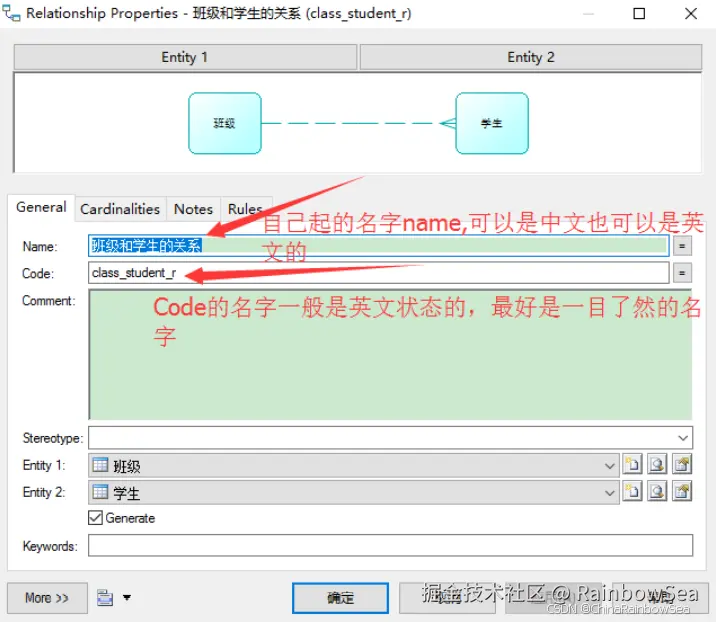Click the table icon in Entity 1 field

(x=100, y=465)
